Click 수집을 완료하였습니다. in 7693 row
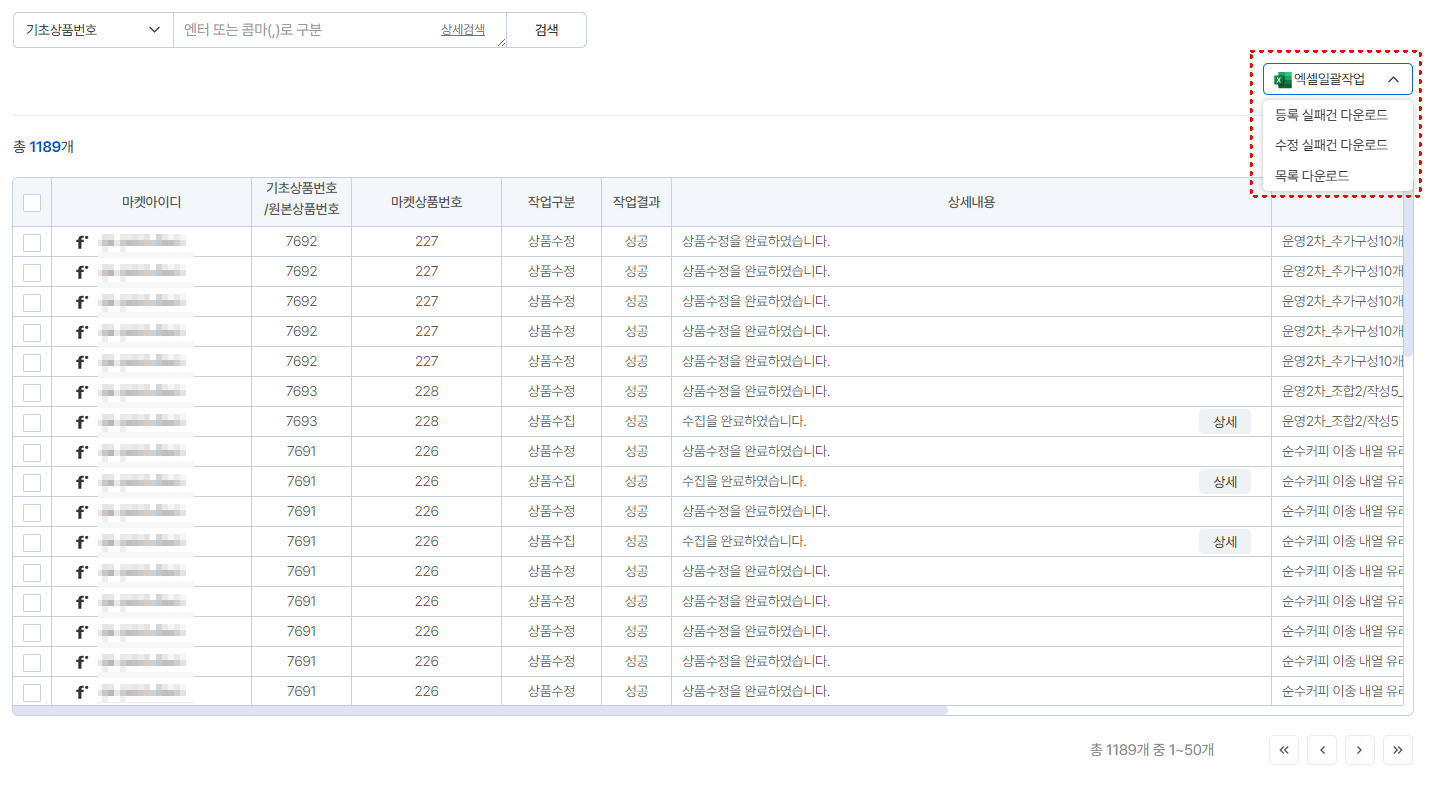The image size is (1430, 786). point(744,422)
